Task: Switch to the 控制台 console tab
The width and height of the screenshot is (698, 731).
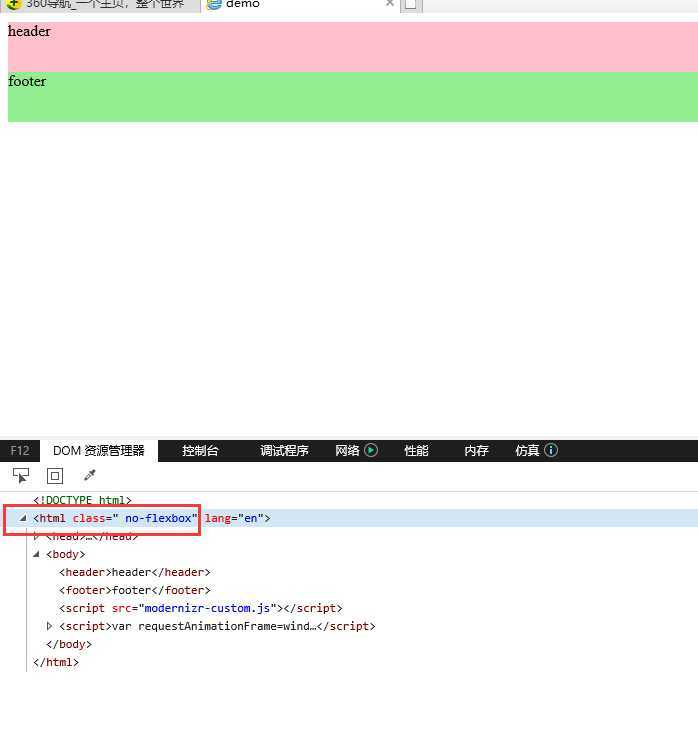Action: coord(200,451)
